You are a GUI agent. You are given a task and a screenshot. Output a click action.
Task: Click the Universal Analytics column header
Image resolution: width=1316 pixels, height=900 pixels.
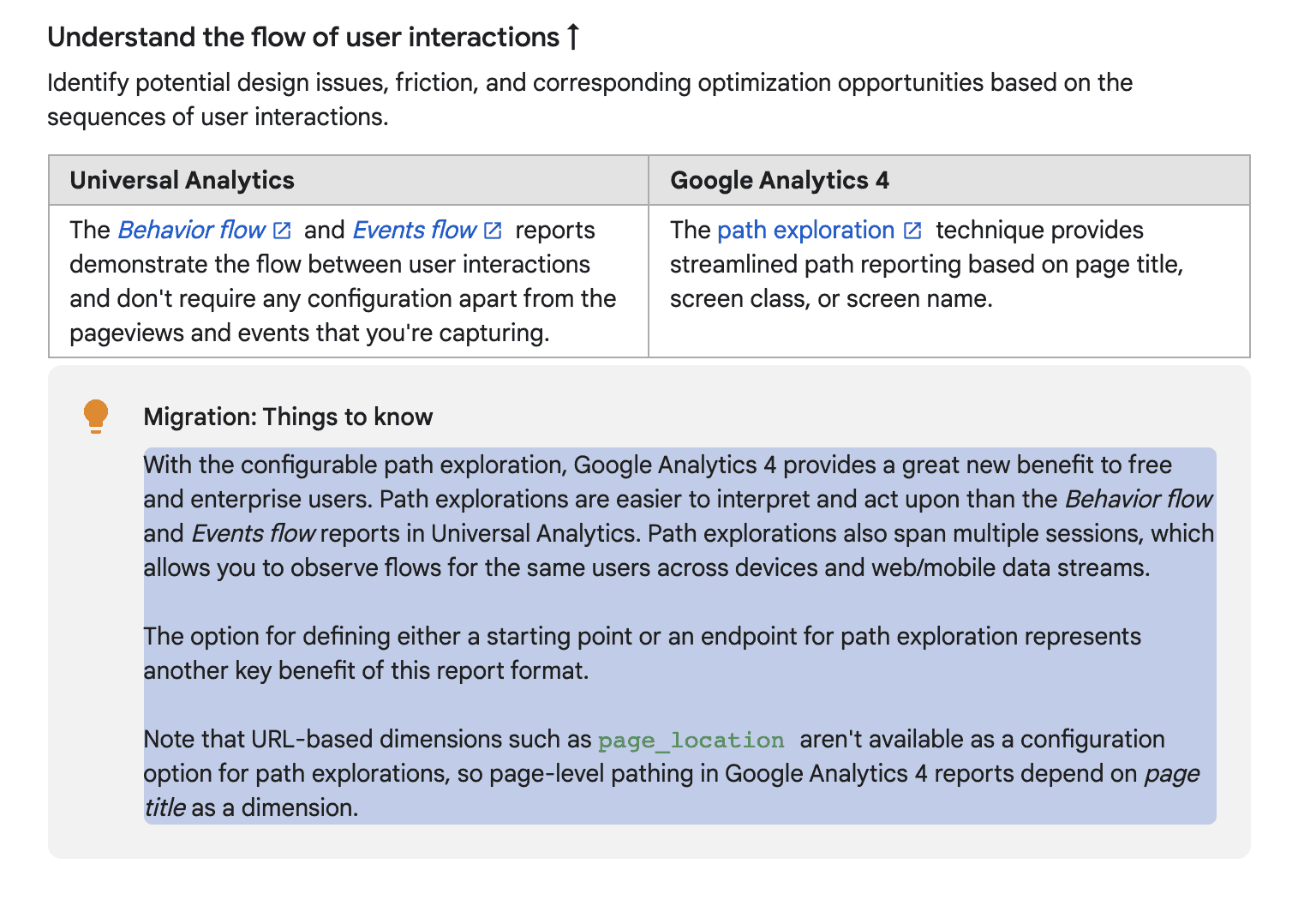(182, 180)
